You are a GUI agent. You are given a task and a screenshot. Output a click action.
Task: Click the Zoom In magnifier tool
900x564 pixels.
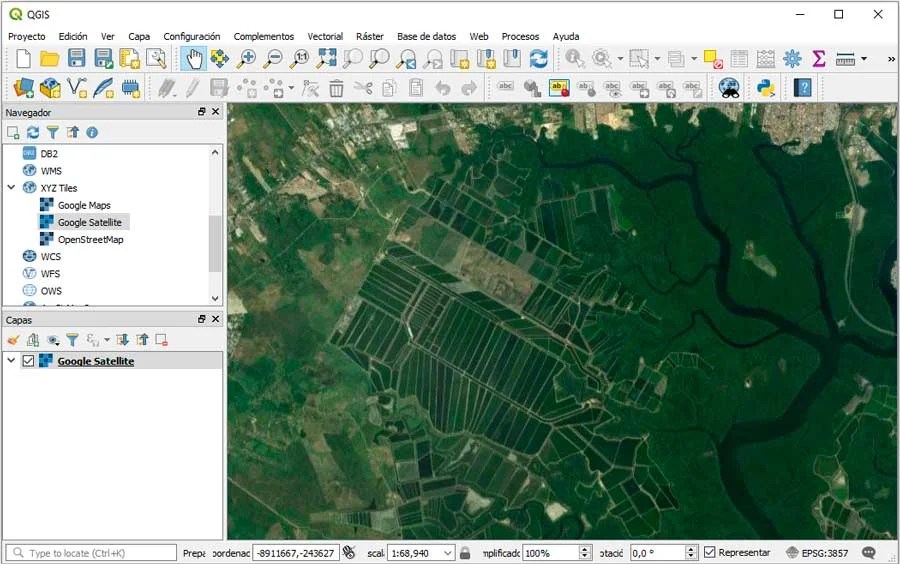pos(247,59)
